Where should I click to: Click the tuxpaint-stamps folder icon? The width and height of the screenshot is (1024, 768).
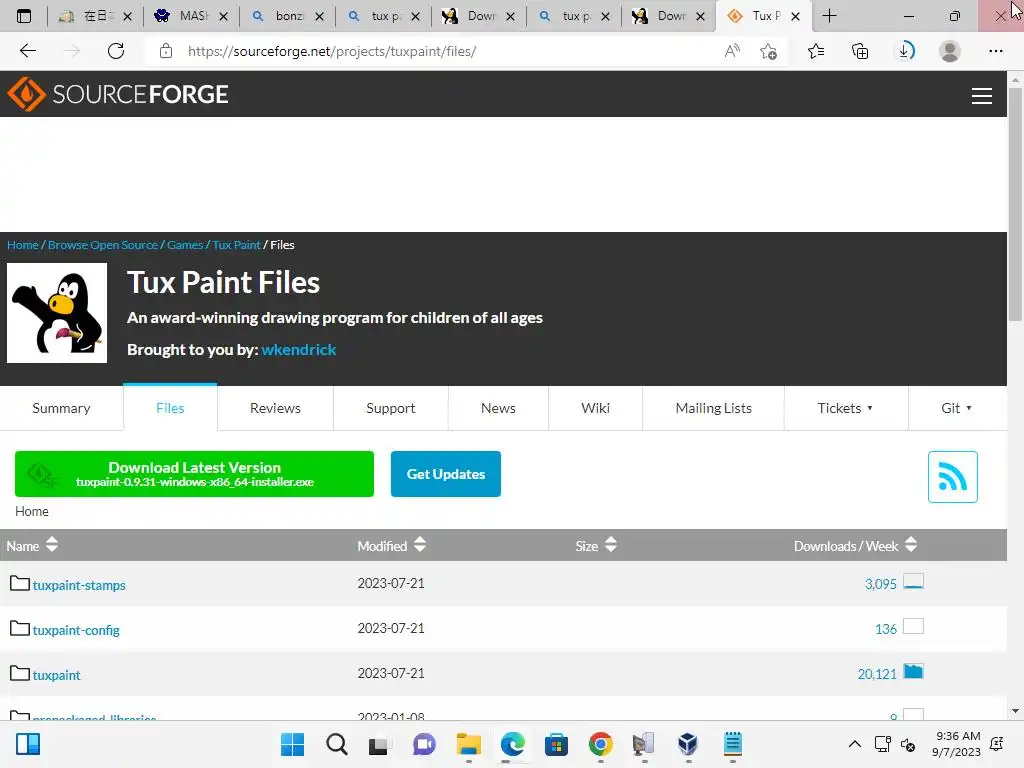(20, 583)
